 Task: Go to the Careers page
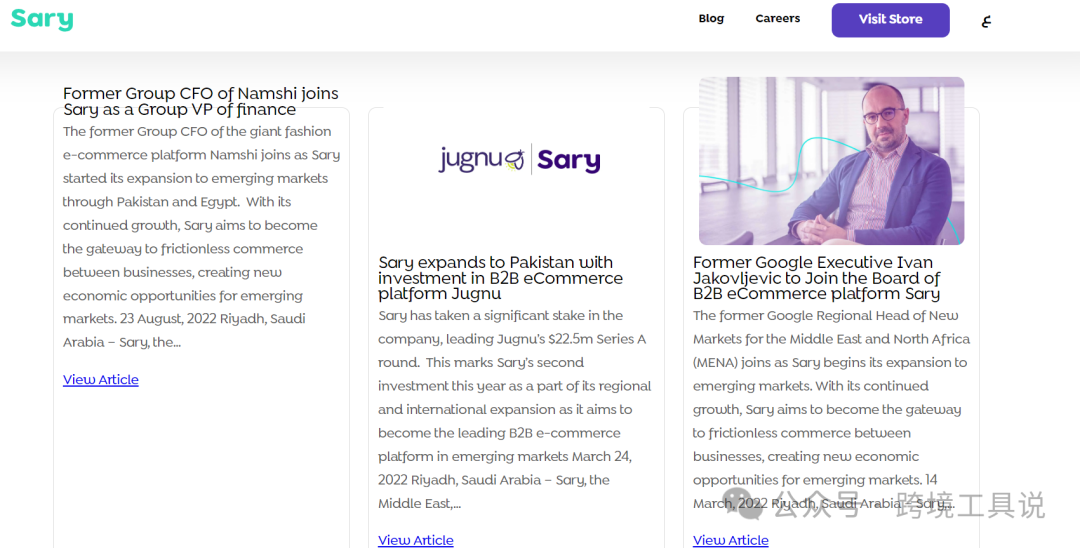777,19
